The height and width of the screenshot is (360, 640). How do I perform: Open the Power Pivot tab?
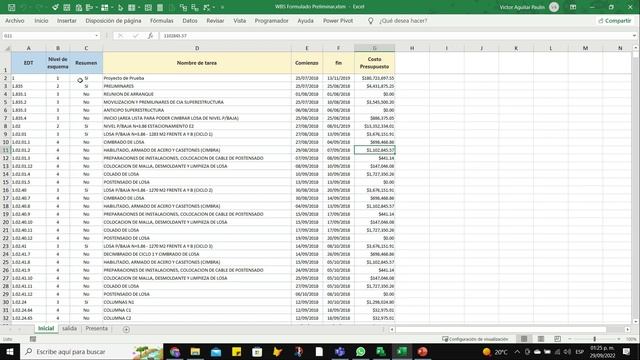[338, 21]
